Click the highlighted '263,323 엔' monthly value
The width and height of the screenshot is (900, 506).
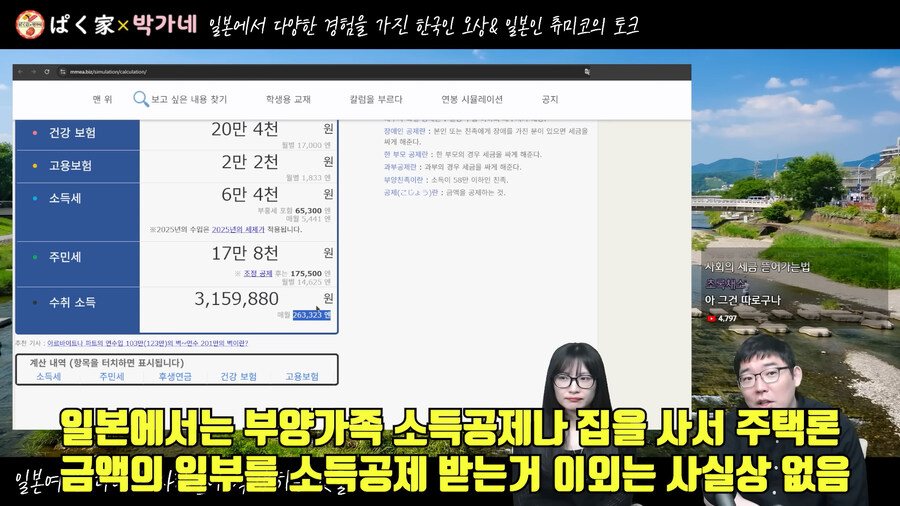coord(312,315)
